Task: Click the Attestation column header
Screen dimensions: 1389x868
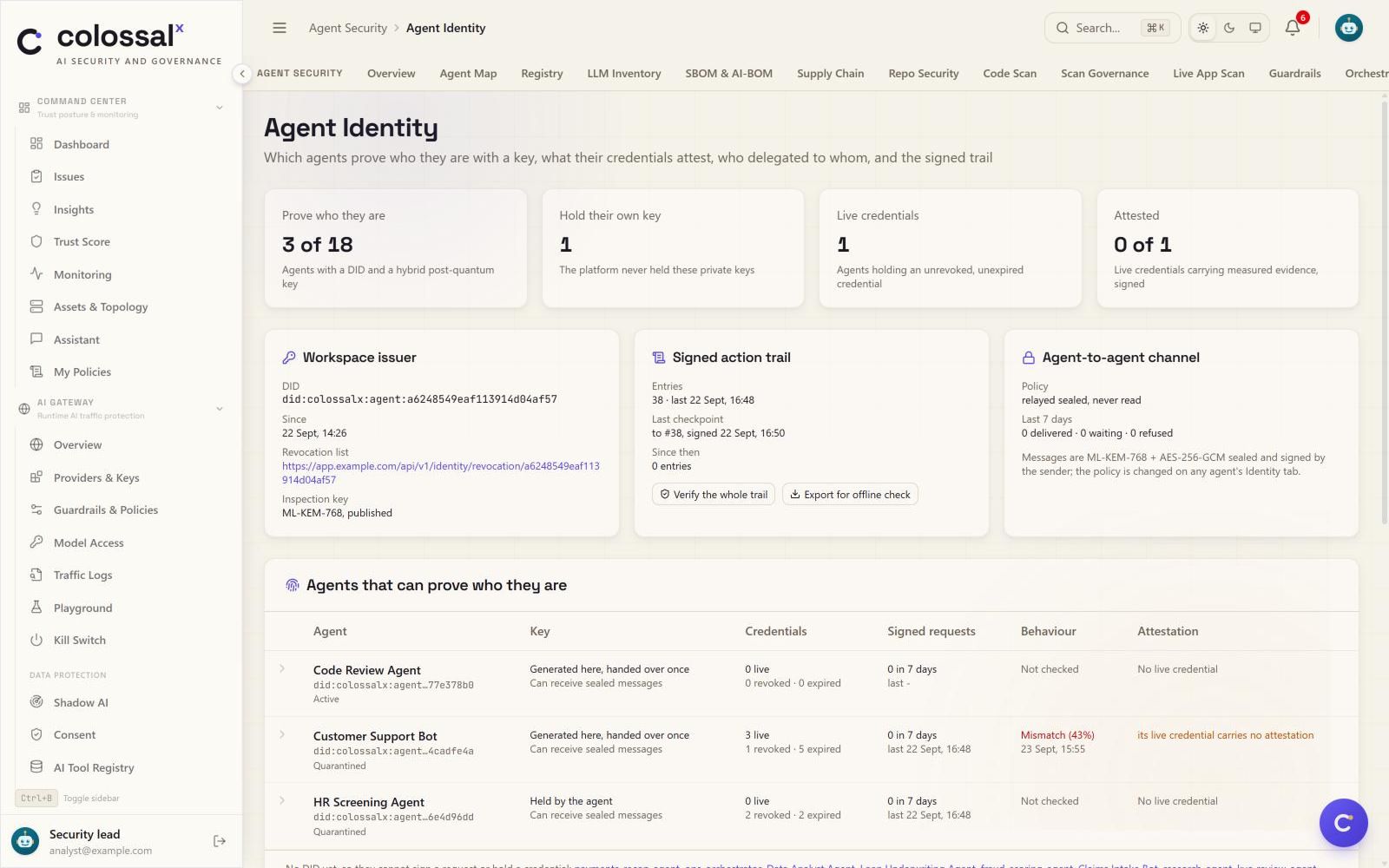Action: point(1168,631)
